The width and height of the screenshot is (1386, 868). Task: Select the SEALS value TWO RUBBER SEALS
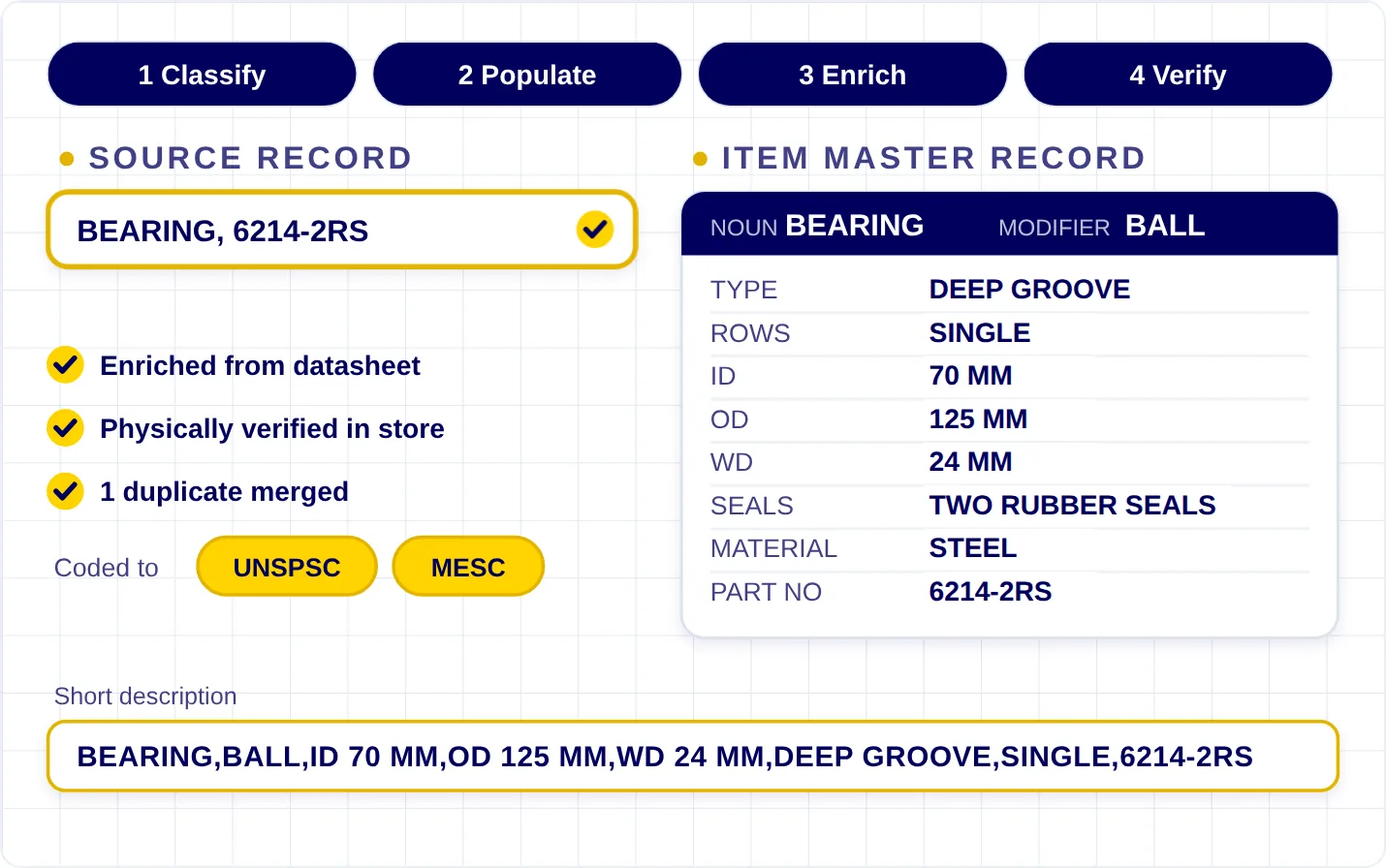coord(1072,506)
